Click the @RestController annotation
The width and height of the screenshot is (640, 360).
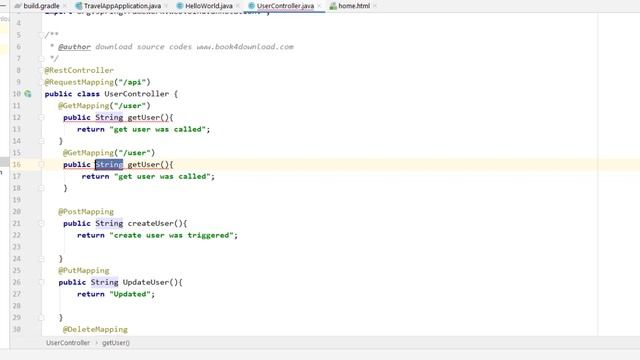pos(79,70)
